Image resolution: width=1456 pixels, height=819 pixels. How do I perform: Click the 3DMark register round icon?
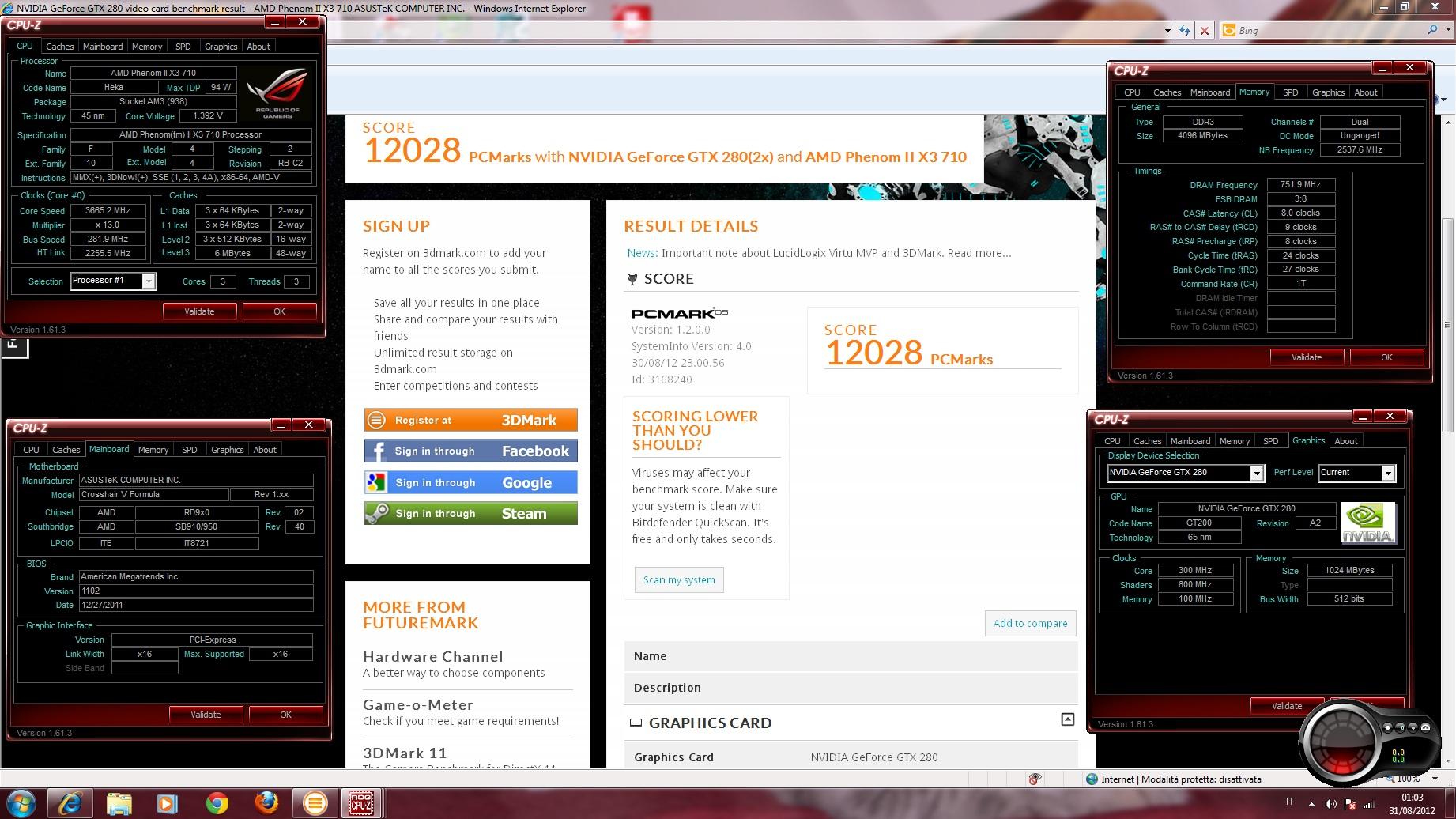tap(377, 420)
